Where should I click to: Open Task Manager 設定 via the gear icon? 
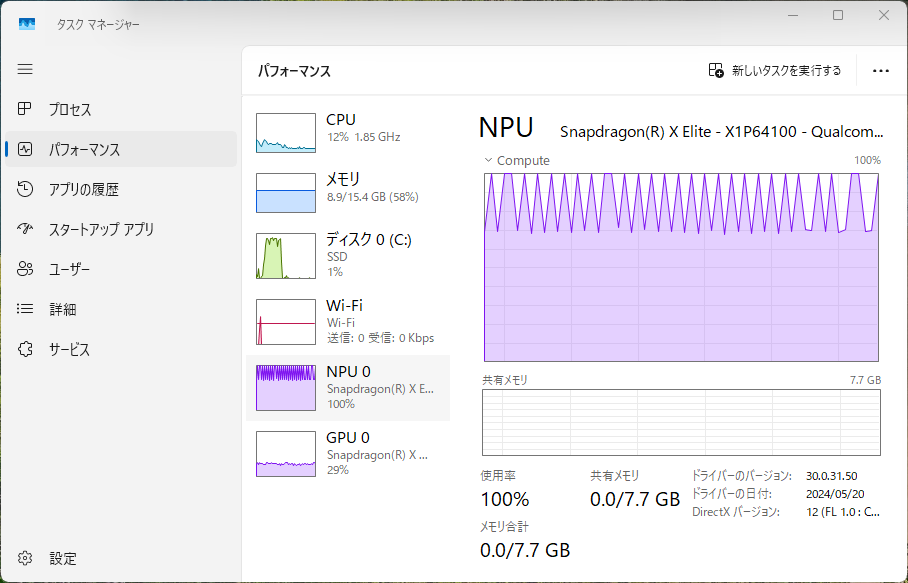point(25,558)
